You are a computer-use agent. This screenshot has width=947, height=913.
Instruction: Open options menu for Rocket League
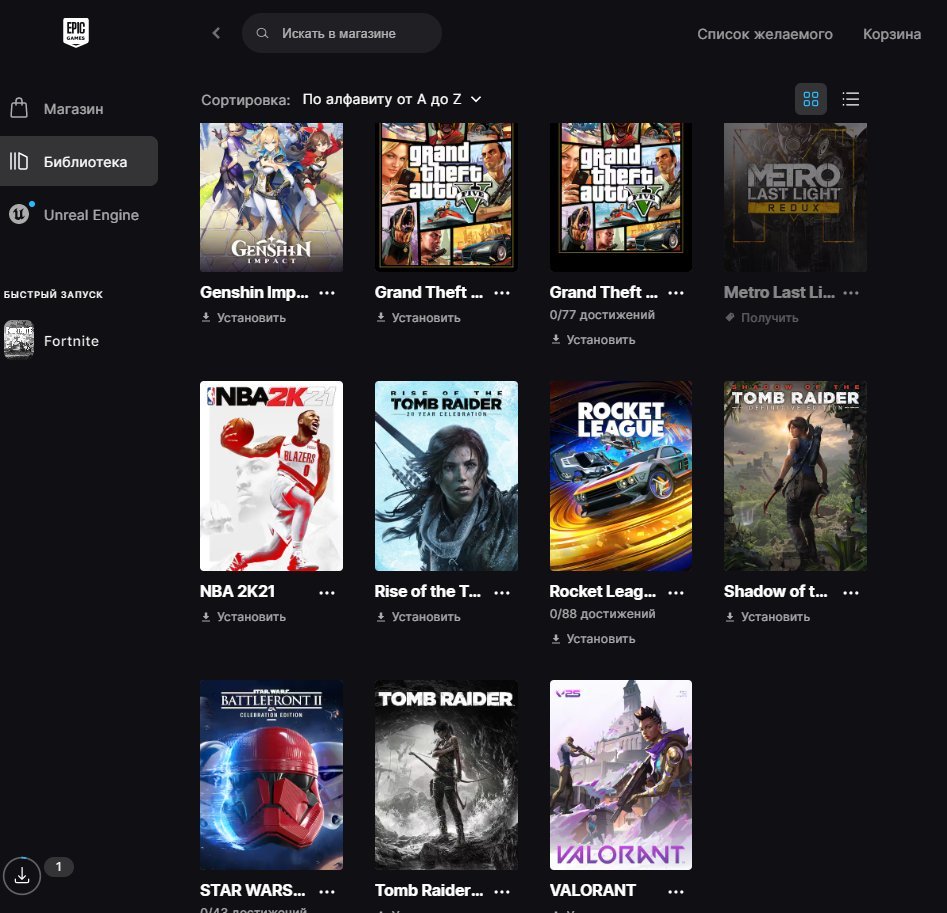pyautogui.click(x=676, y=592)
